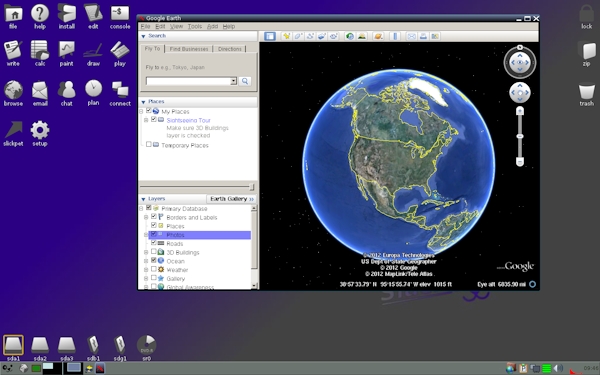This screenshot has width=600, height=375.
Task: Select the Photos layer row
Action: pyautogui.click(x=199, y=235)
